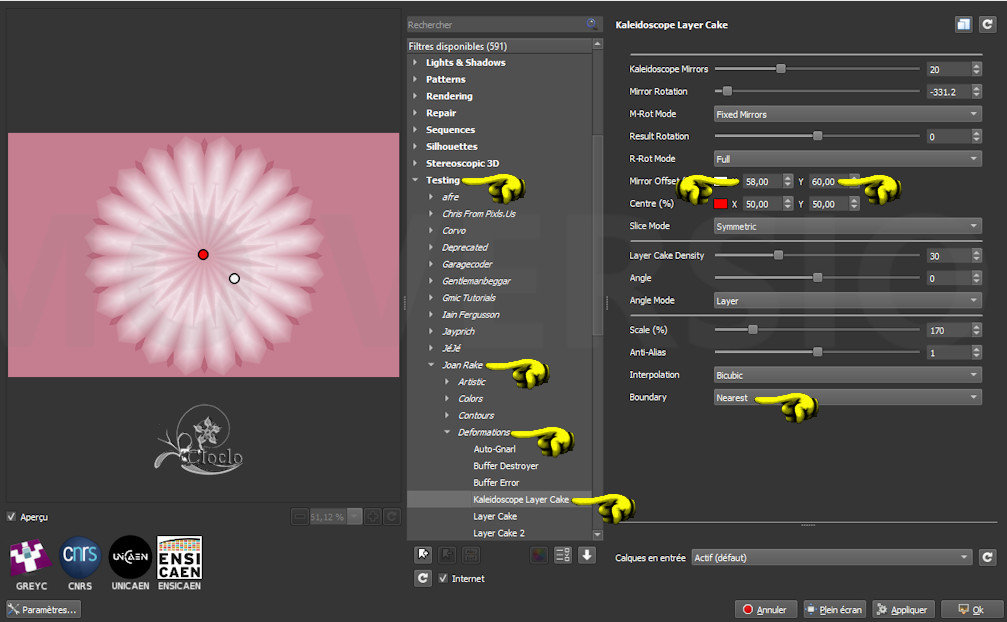Screen dimensions: 1007x622
Task: Toggle the Internet checkbox
Action: (x=444, y=578)
